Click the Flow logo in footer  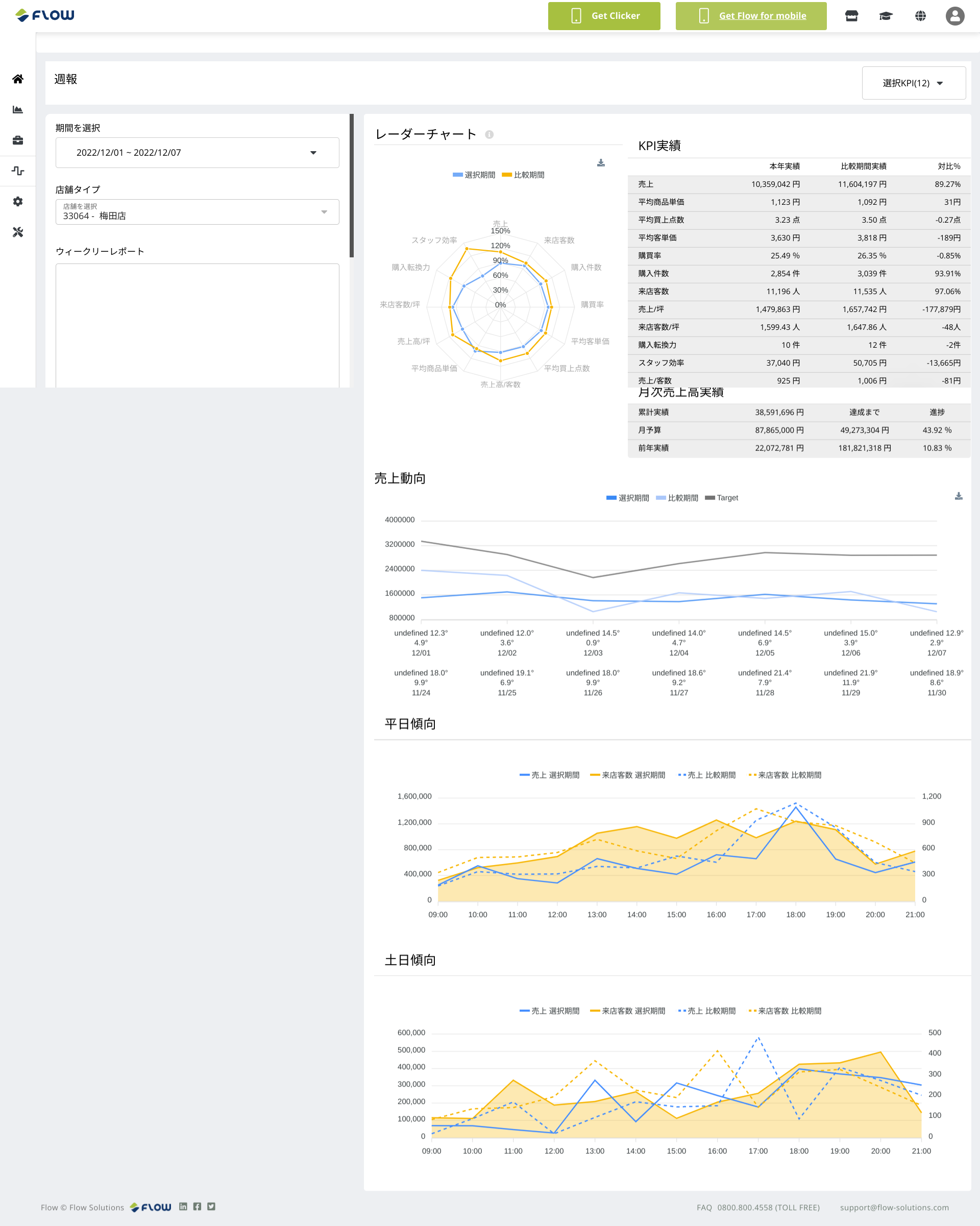pos(151,1207)
